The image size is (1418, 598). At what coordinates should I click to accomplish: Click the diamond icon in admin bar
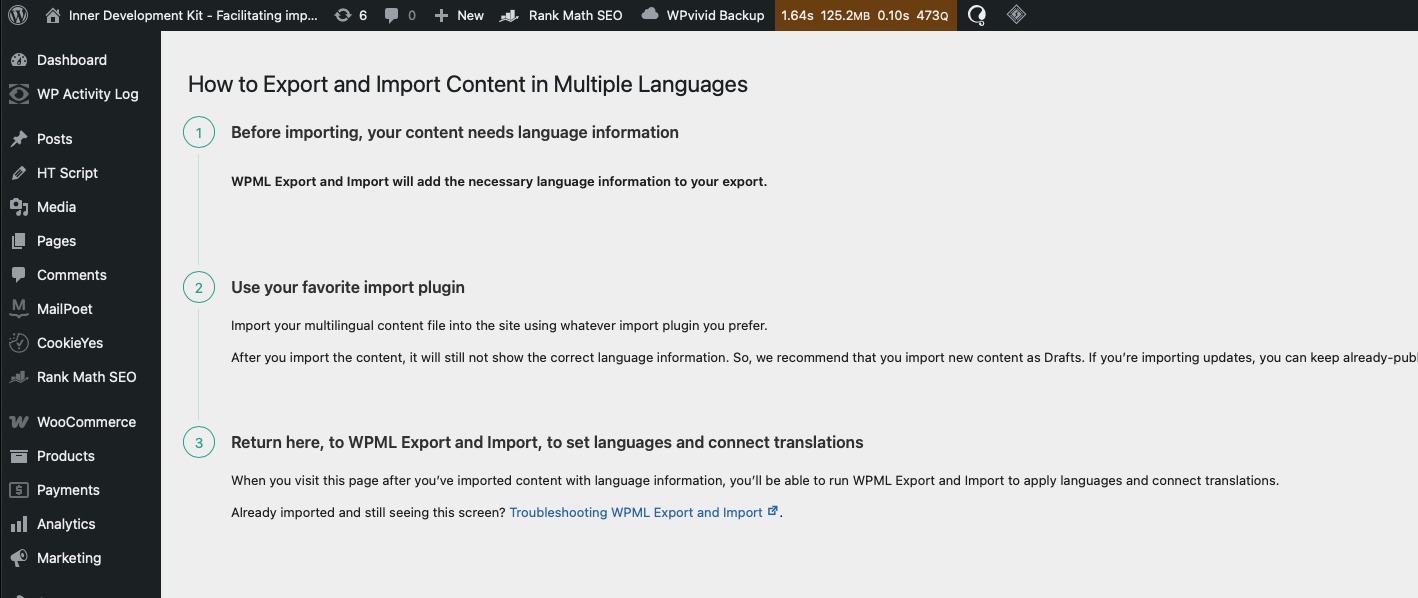point(1016,15)
